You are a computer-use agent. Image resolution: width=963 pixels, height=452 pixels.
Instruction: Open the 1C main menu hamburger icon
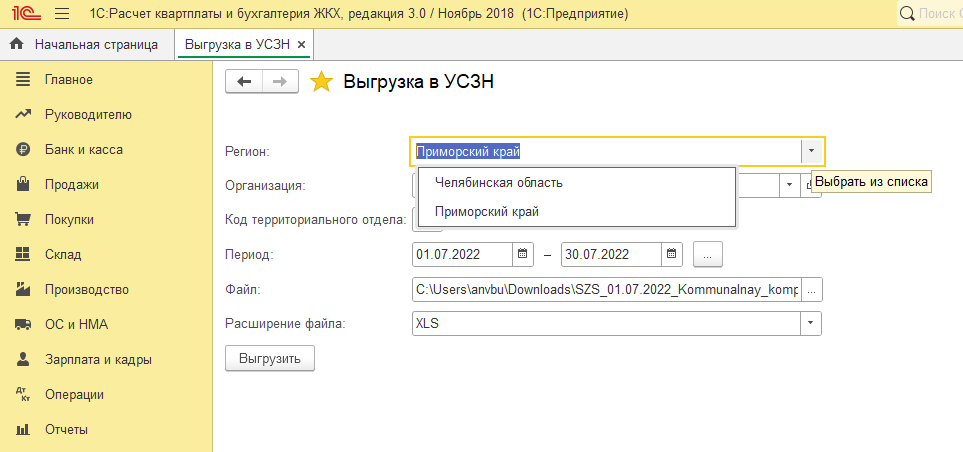(61, 13)
